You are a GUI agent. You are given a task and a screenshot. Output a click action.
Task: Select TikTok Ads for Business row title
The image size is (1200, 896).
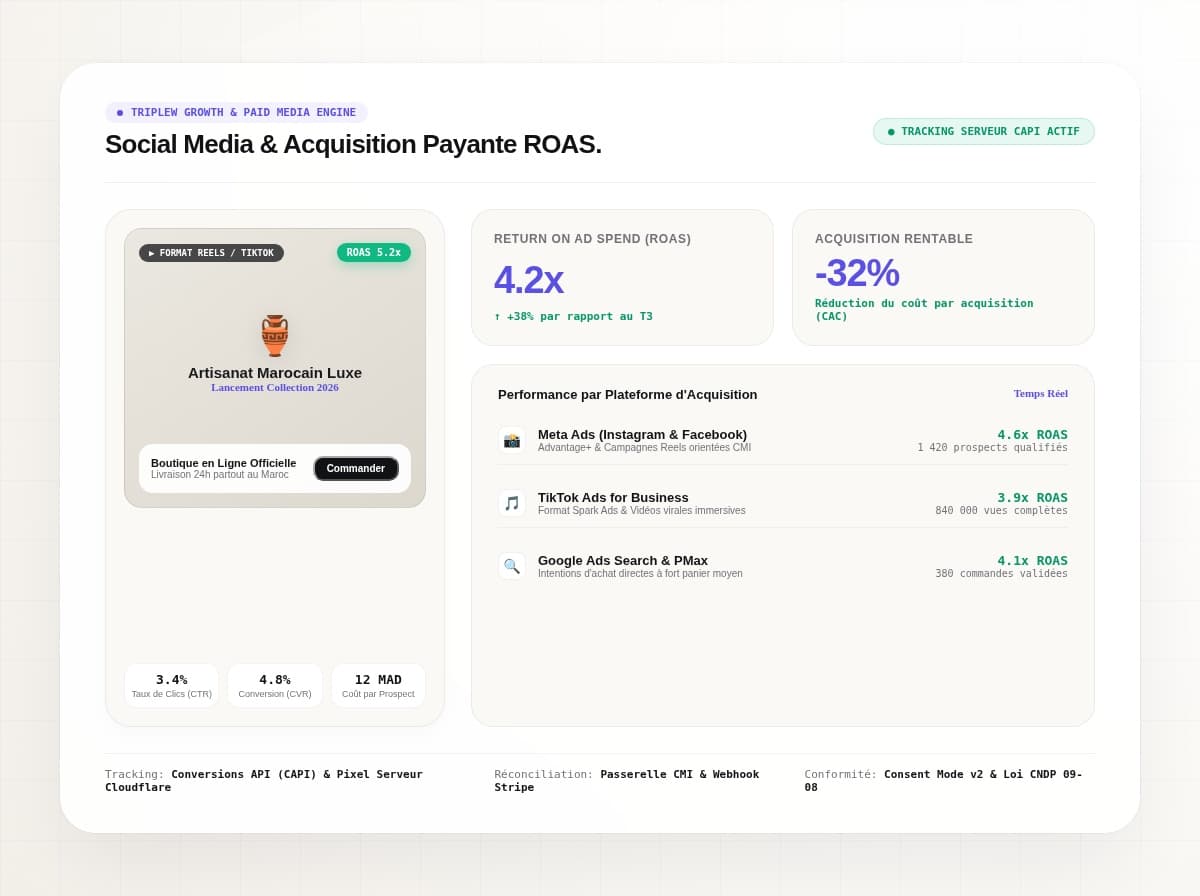click(613, 497)
